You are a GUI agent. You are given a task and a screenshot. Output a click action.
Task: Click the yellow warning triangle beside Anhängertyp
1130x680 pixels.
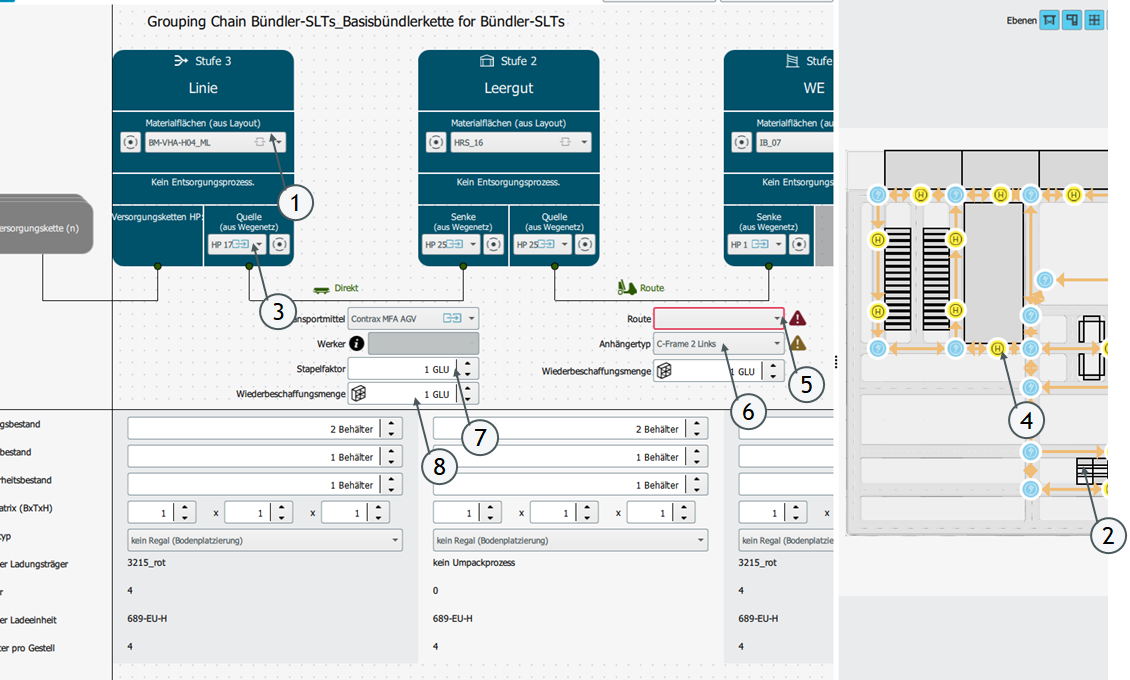(x=798, y=343)
